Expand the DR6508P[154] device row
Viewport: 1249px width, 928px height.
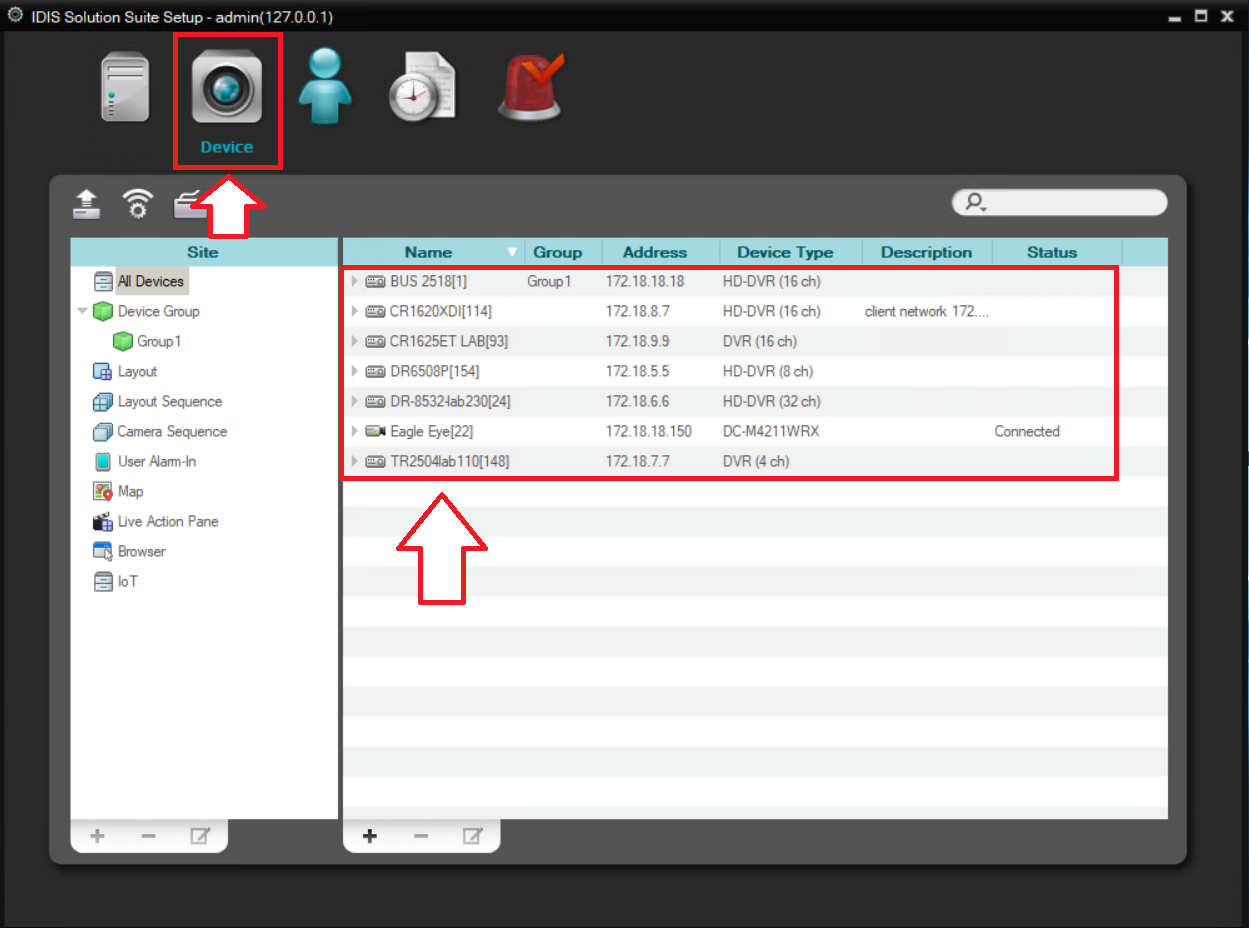(x=354, y=371)
